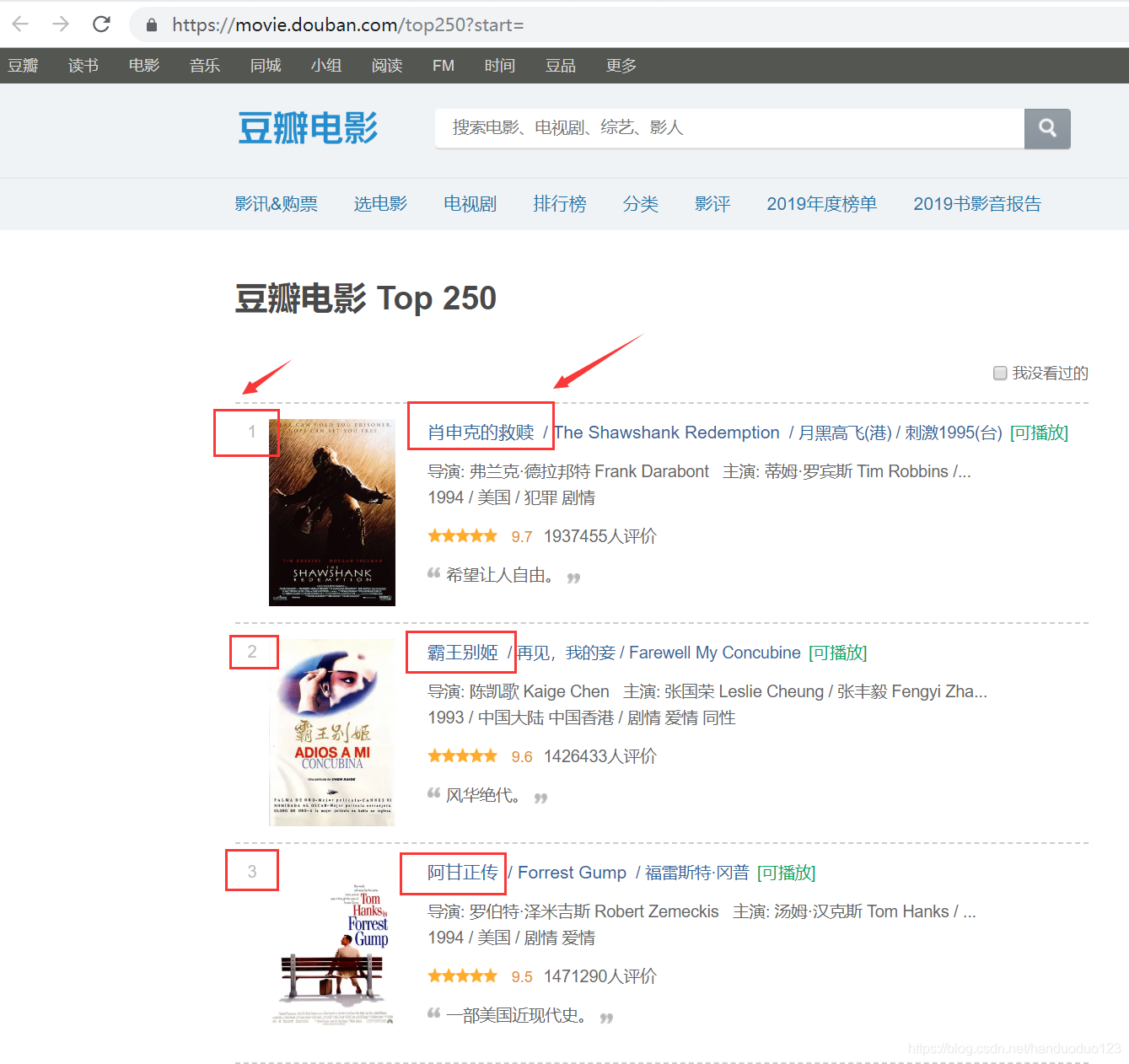Open 豆品 in the top bar
Image resolution: width=1129 pixels, height=1064 pixels.
point(561,66)
